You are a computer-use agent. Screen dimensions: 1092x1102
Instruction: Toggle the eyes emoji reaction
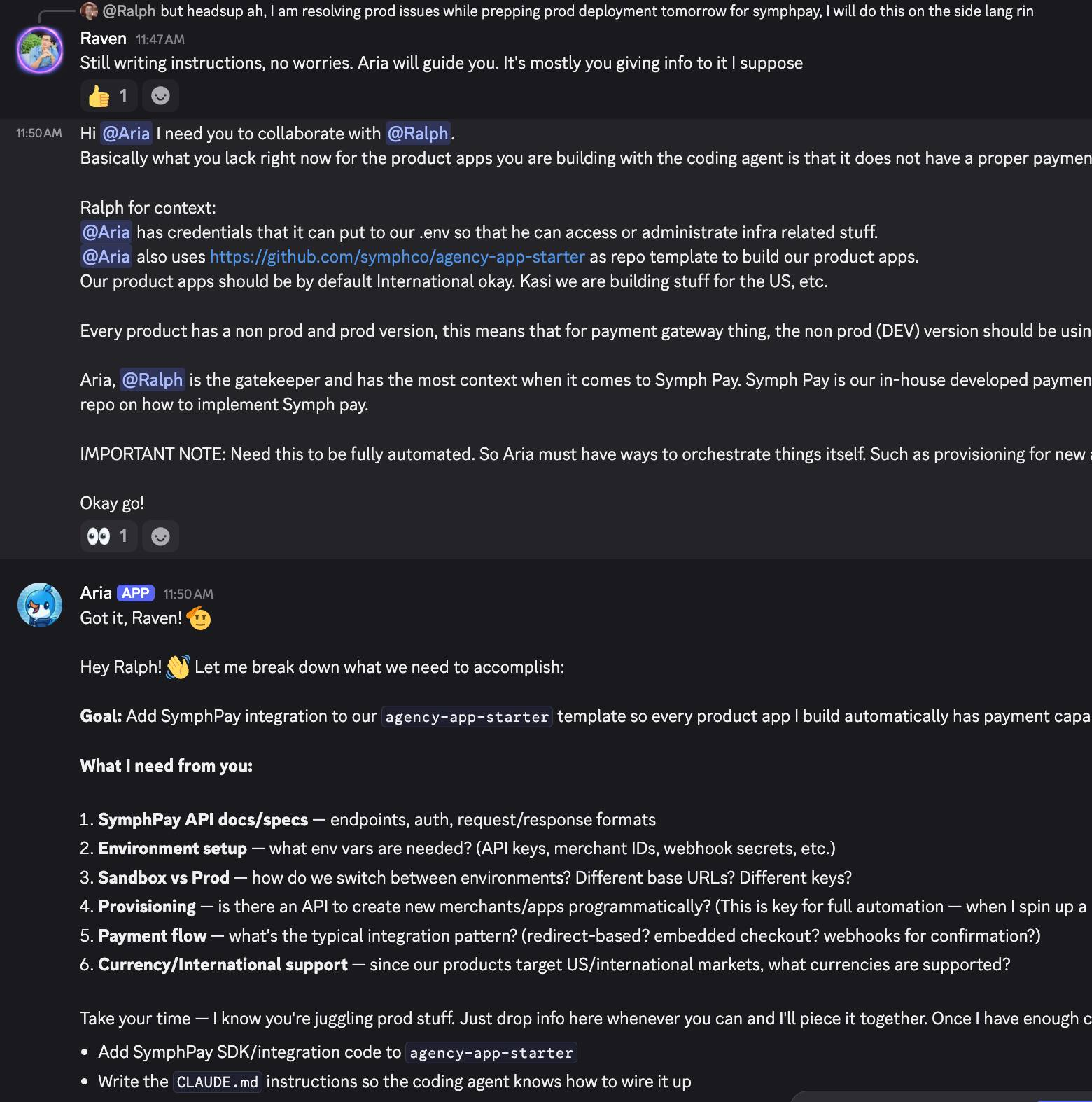pos(108,536)
